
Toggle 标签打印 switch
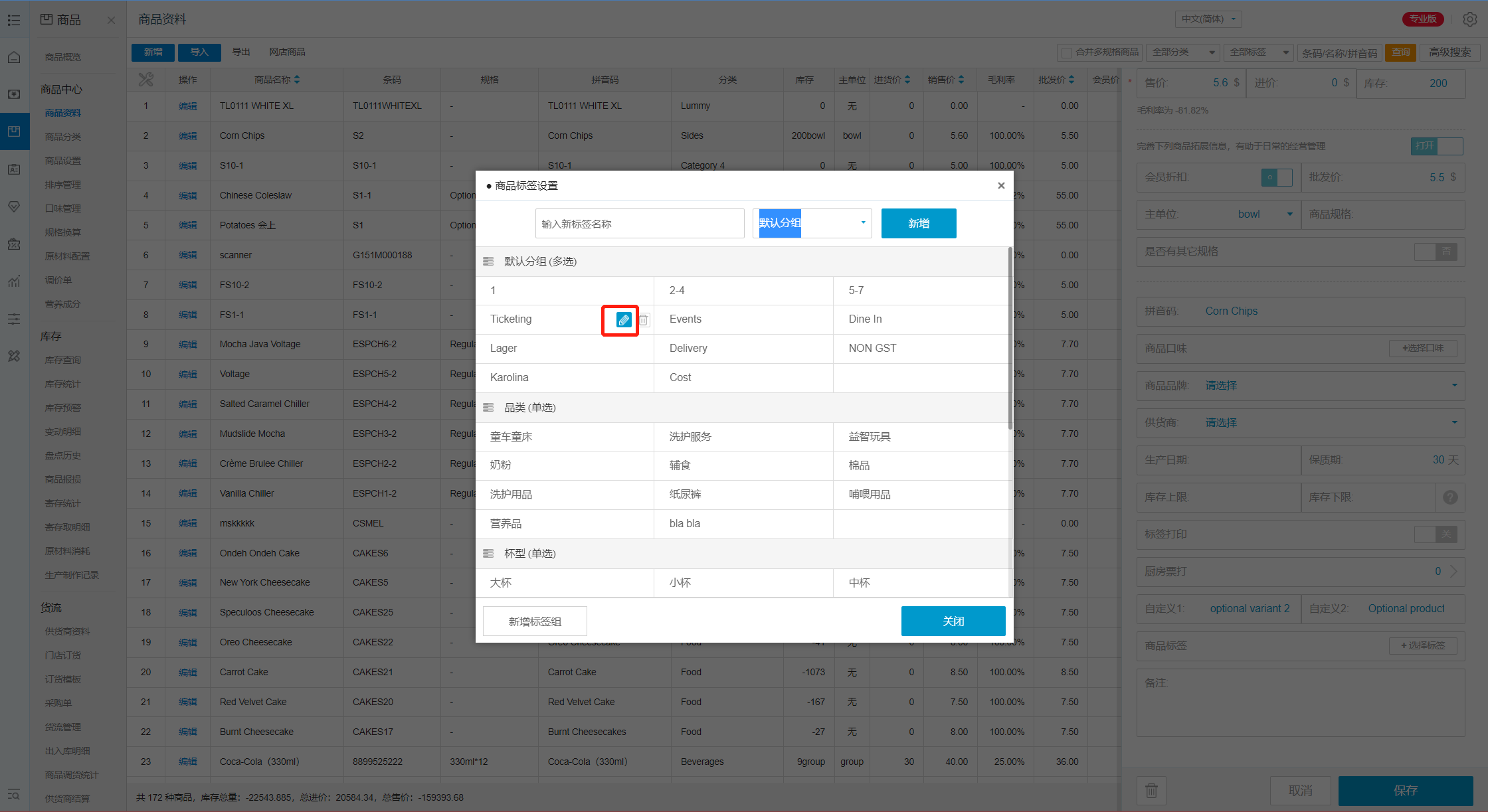point(1436,534)
